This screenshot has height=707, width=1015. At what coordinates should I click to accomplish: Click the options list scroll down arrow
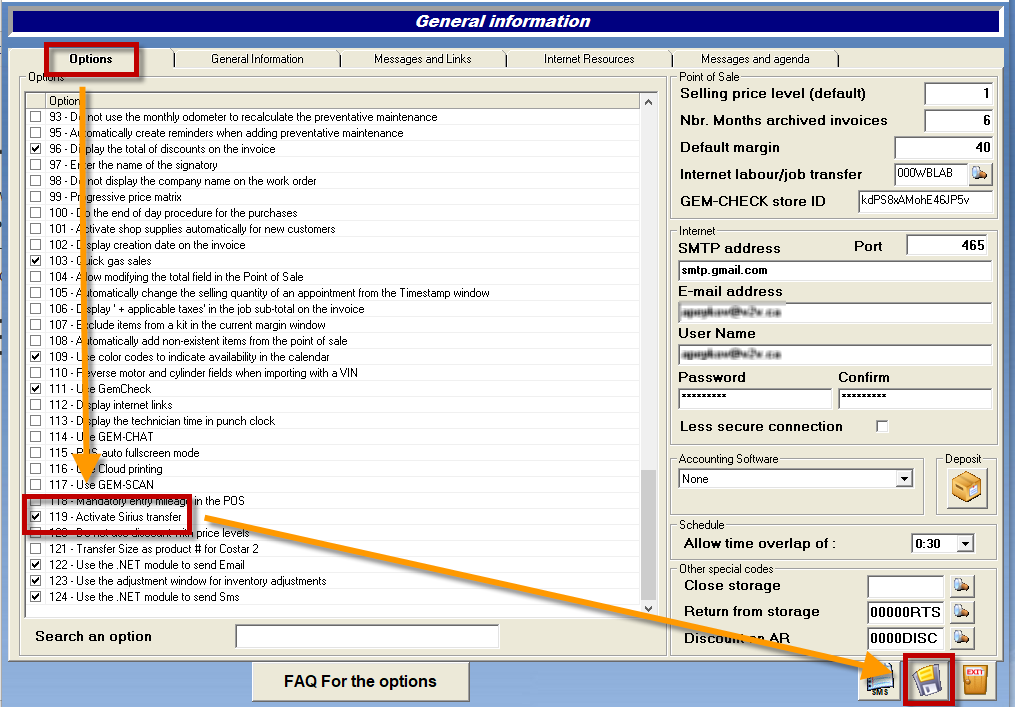point(648,607)
